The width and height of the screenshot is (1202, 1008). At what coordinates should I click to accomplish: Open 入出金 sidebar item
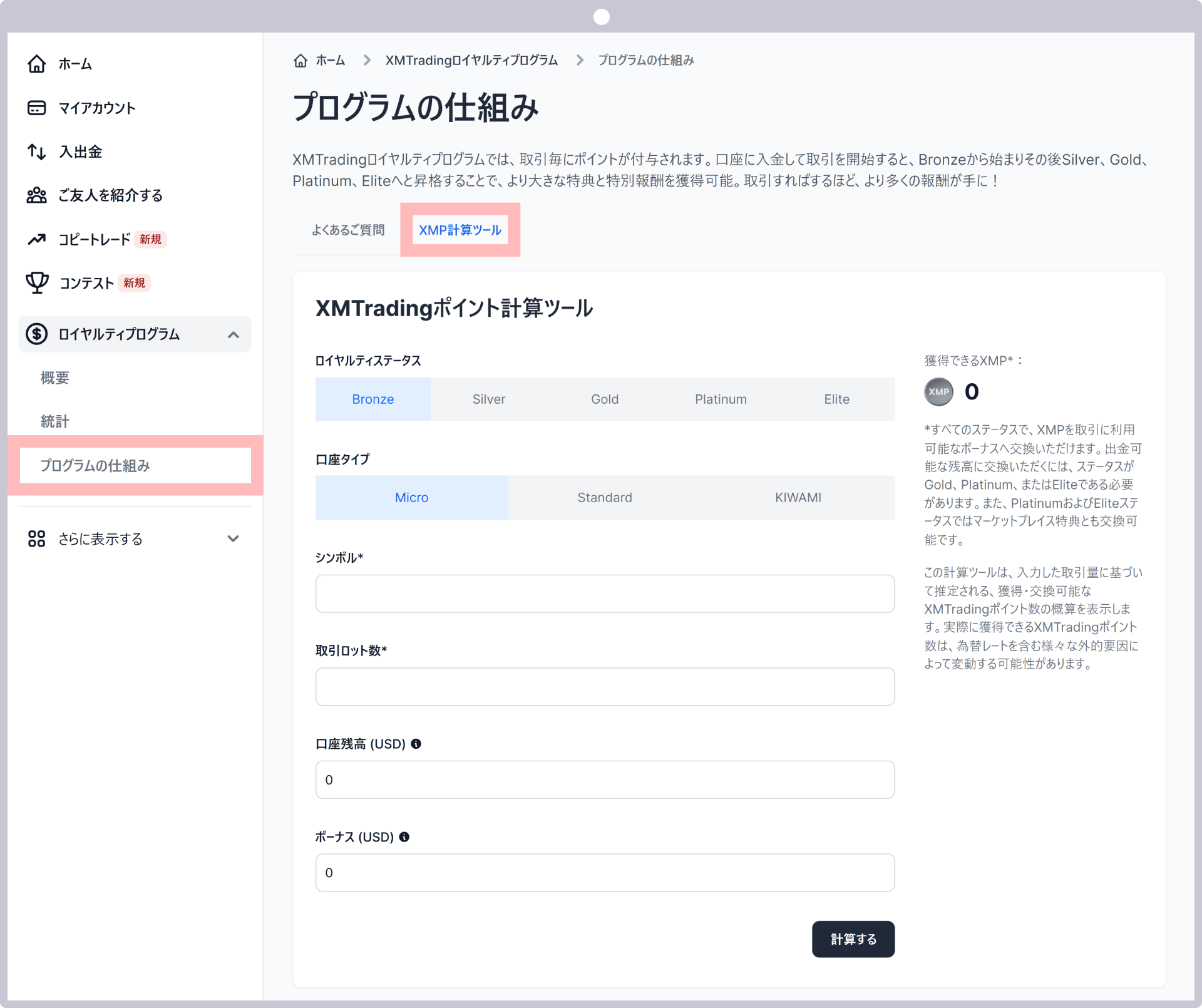coord(80,152)
